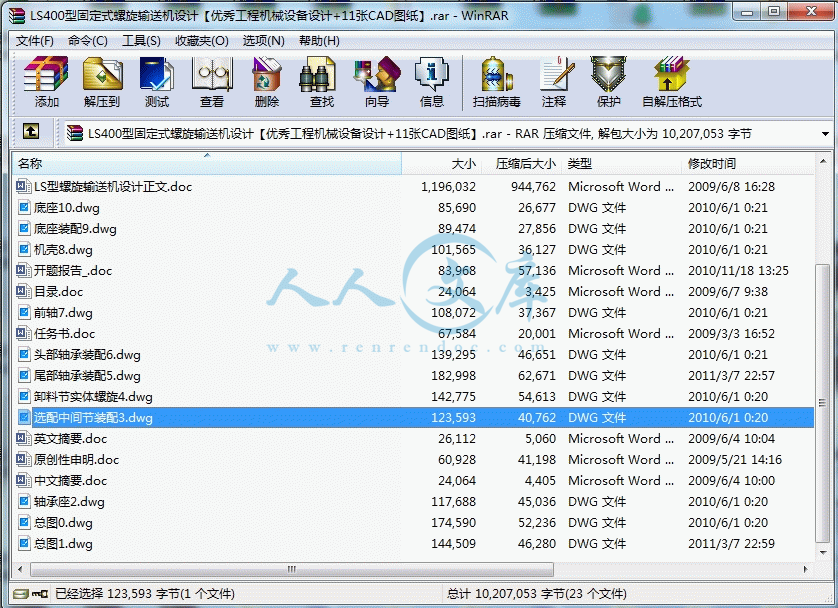The width and height of the screenshot is (838, 608).
Task: Go up one folder level button
Action: [x=30, y=131]
